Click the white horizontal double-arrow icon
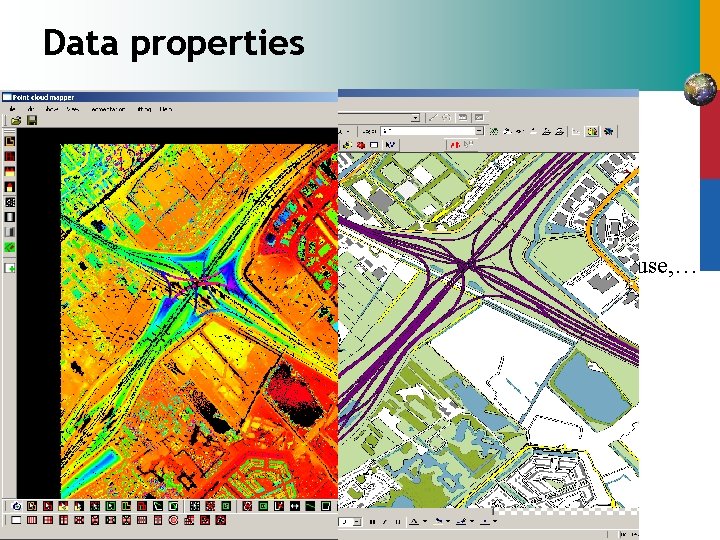The width and height of the screenshot is (720, 540). pos(295,506)
